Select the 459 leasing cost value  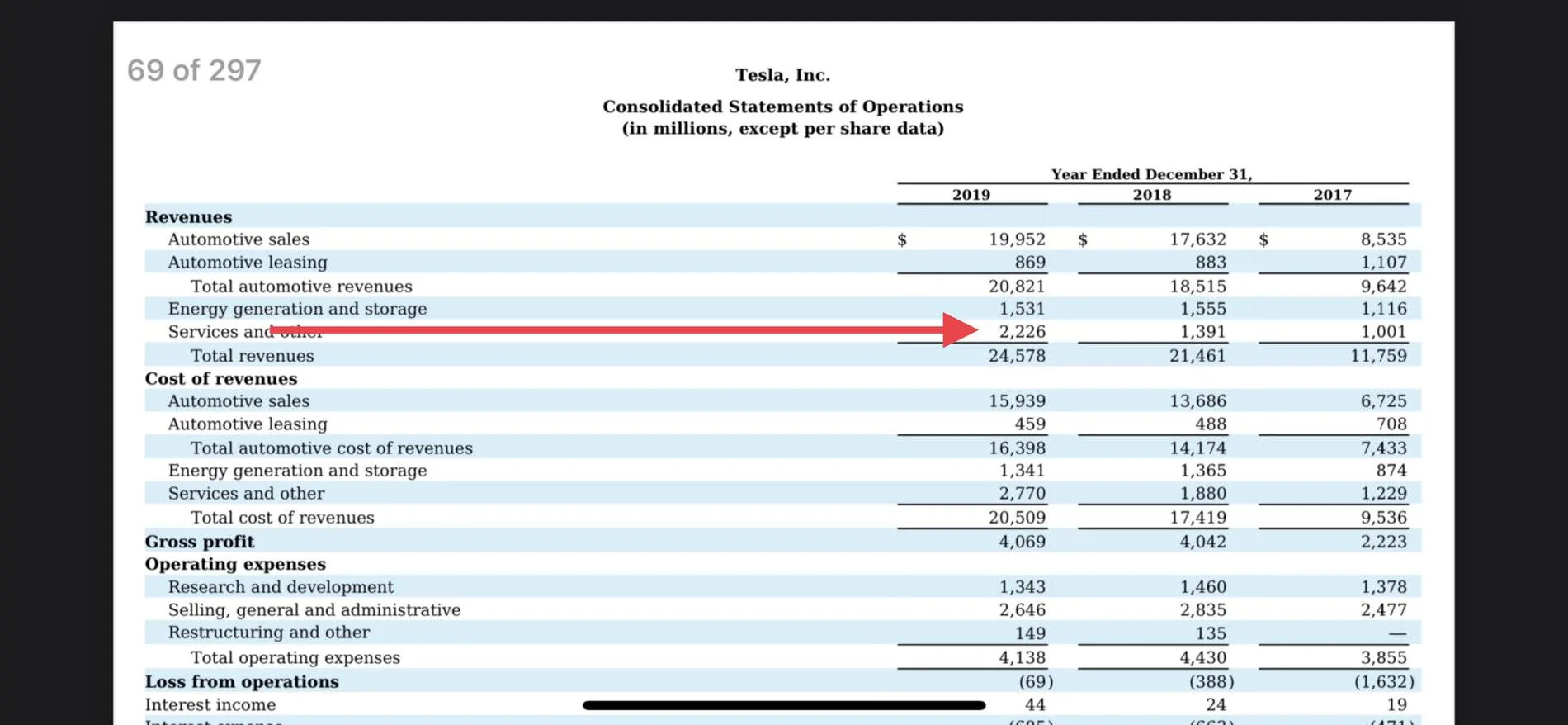[1030, 424]
